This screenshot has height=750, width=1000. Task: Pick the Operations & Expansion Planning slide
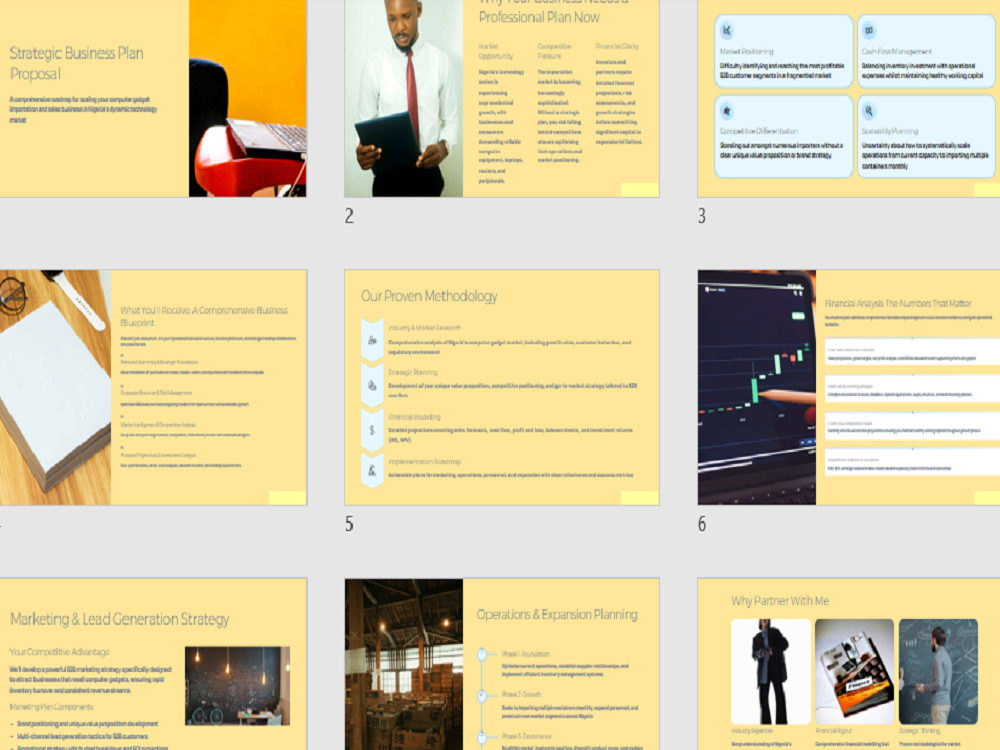pyautogui.click(x=502, y=664)
